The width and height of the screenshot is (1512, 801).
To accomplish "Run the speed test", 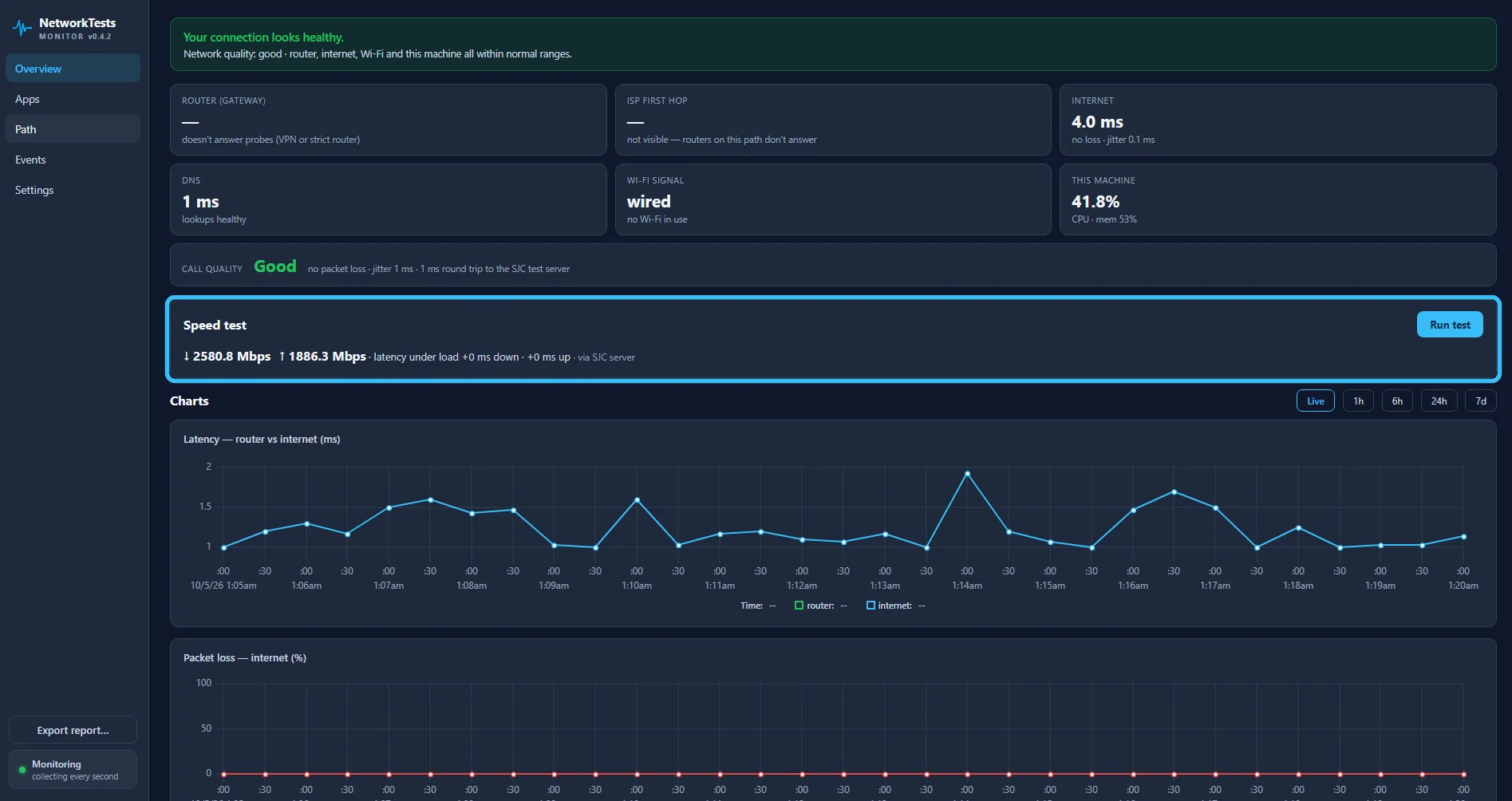I will [x=1450, y=325].
